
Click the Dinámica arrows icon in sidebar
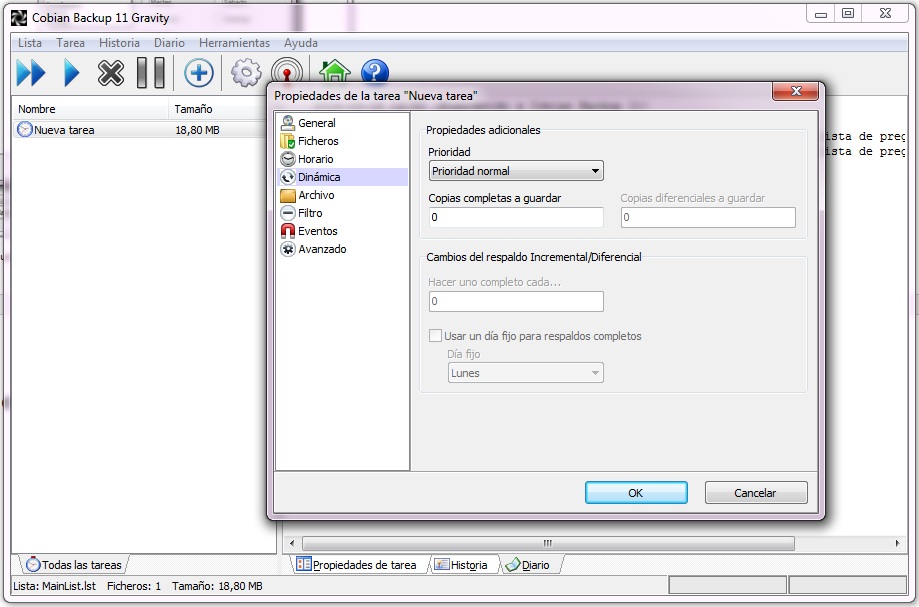[x=288, y=177]
